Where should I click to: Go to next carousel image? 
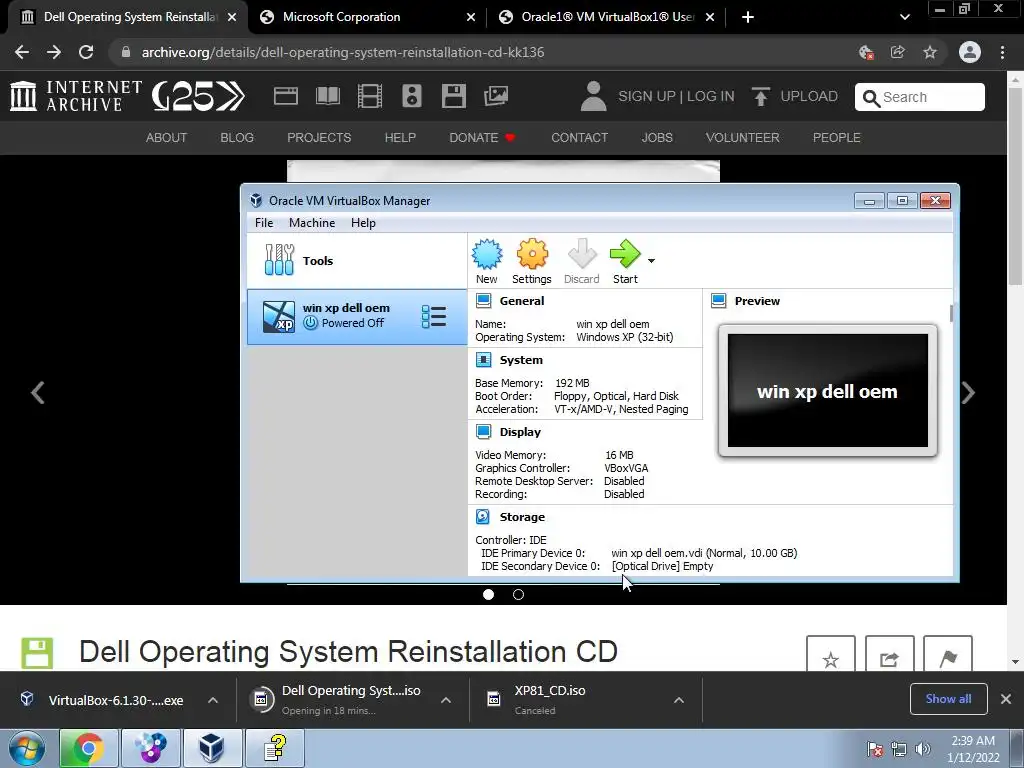968,392
